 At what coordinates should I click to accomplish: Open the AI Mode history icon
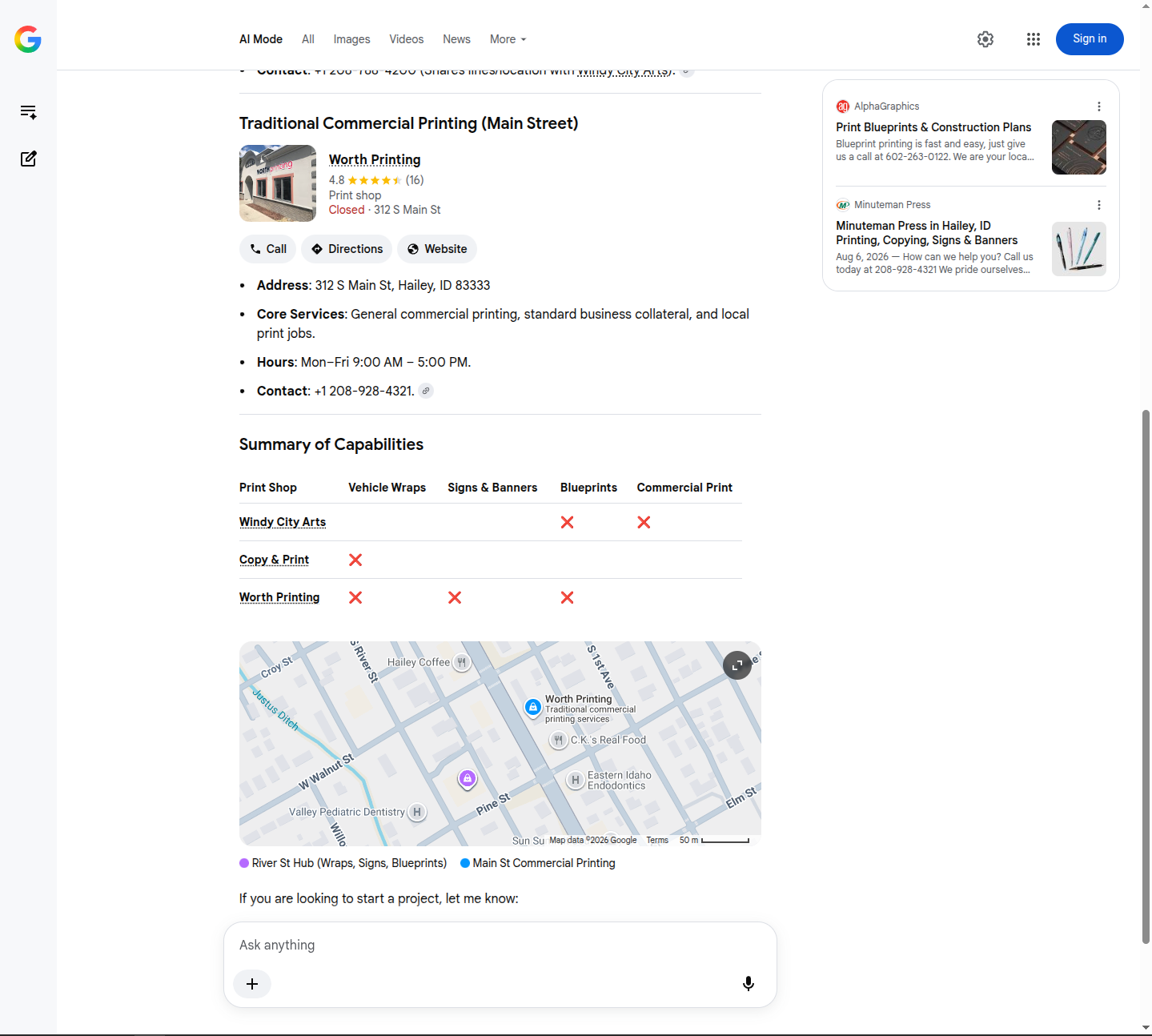28,112
